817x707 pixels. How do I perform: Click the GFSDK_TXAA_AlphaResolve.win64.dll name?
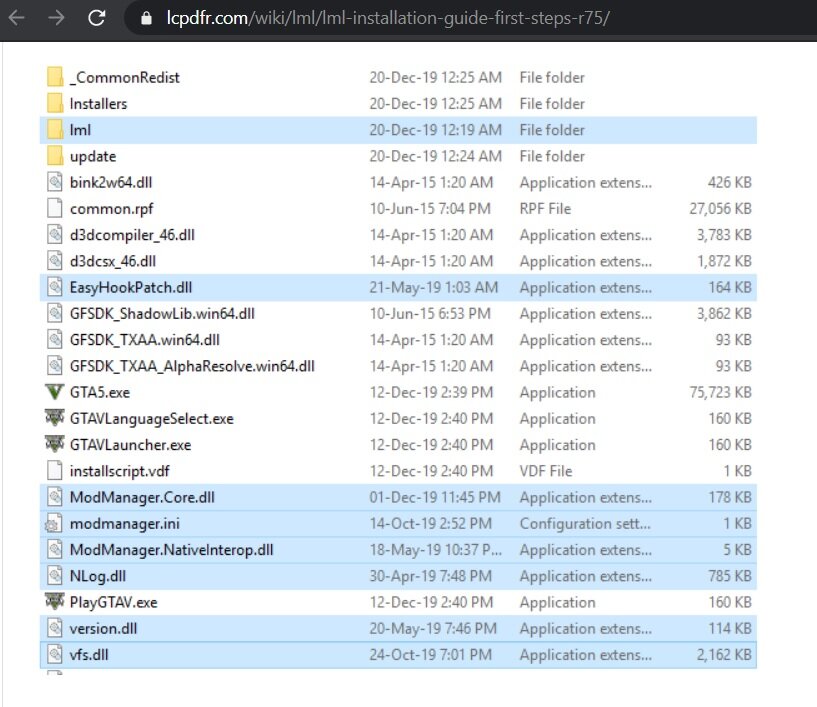tap(192, 366)
